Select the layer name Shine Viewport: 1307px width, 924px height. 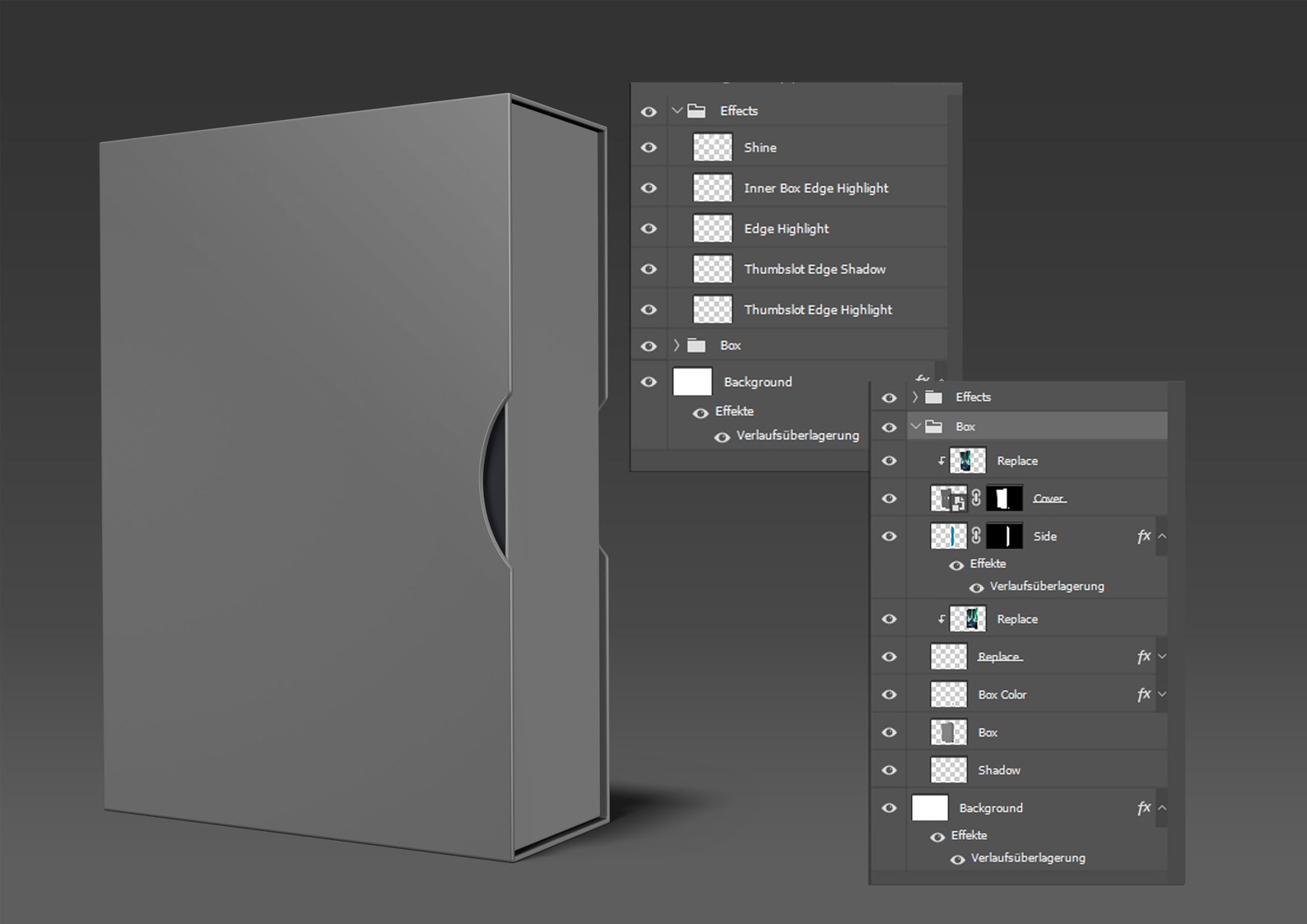pos(760,147)
